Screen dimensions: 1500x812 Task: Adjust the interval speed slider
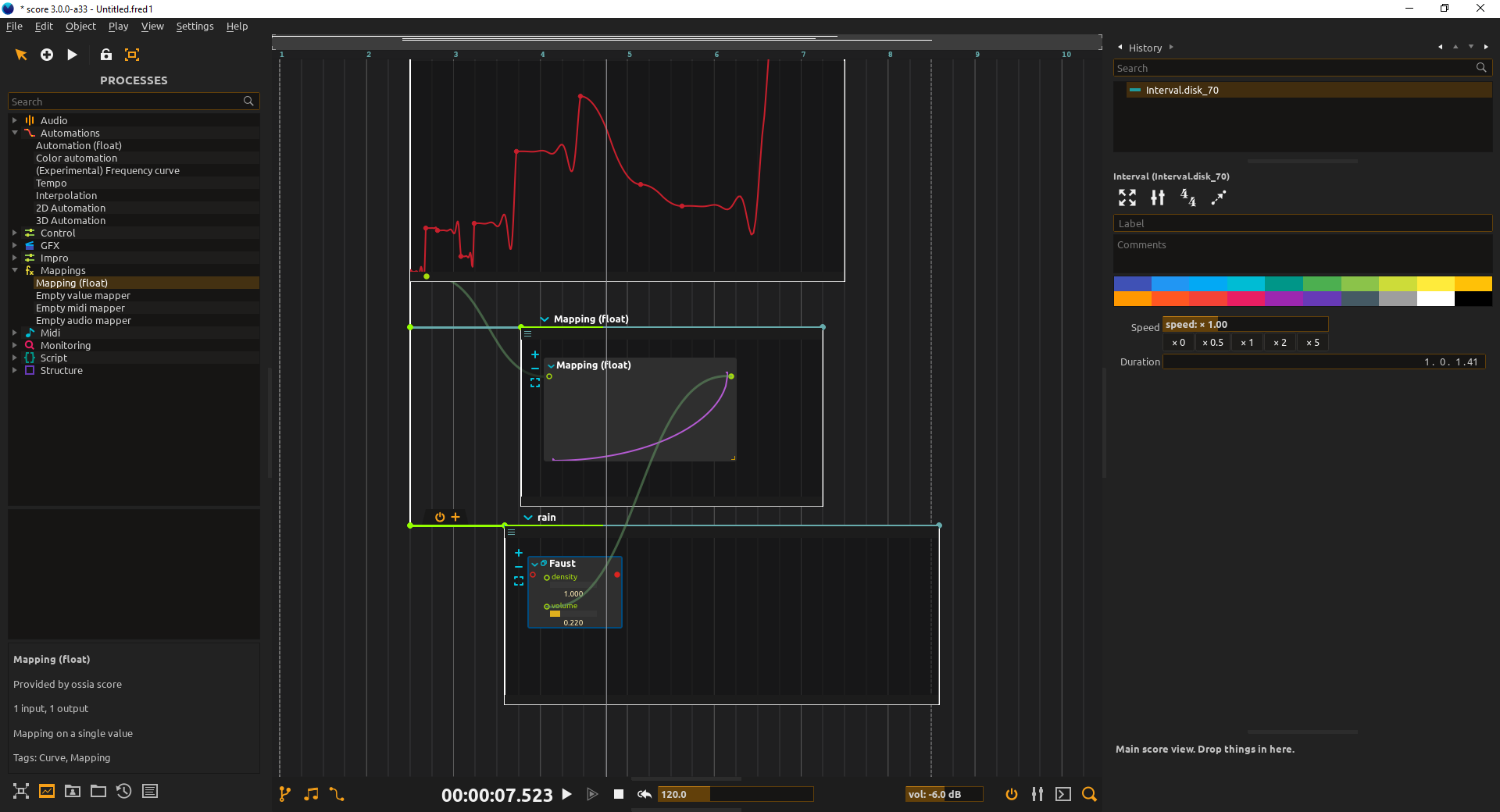point(1245,325)
